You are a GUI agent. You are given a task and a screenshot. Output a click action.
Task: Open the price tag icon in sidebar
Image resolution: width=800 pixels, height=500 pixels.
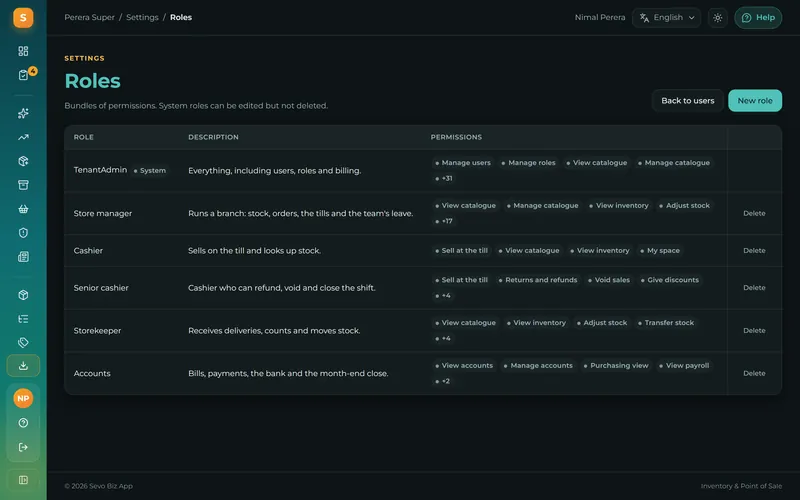point(23,342)
